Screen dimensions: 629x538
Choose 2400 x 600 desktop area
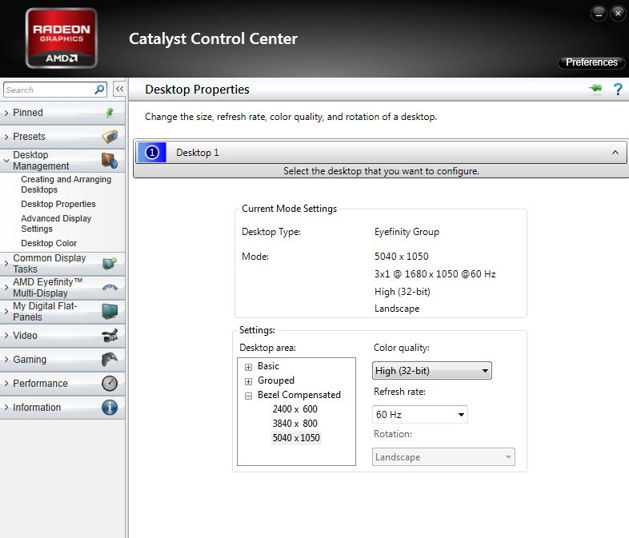coord(295,409)
